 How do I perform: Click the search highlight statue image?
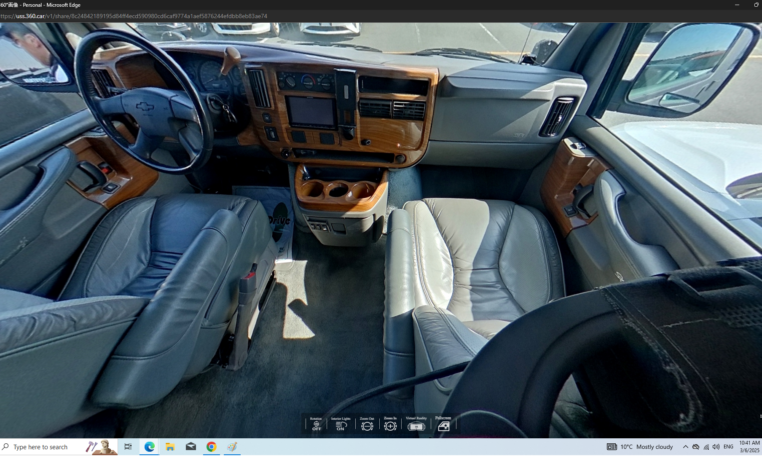coord(102,447)
